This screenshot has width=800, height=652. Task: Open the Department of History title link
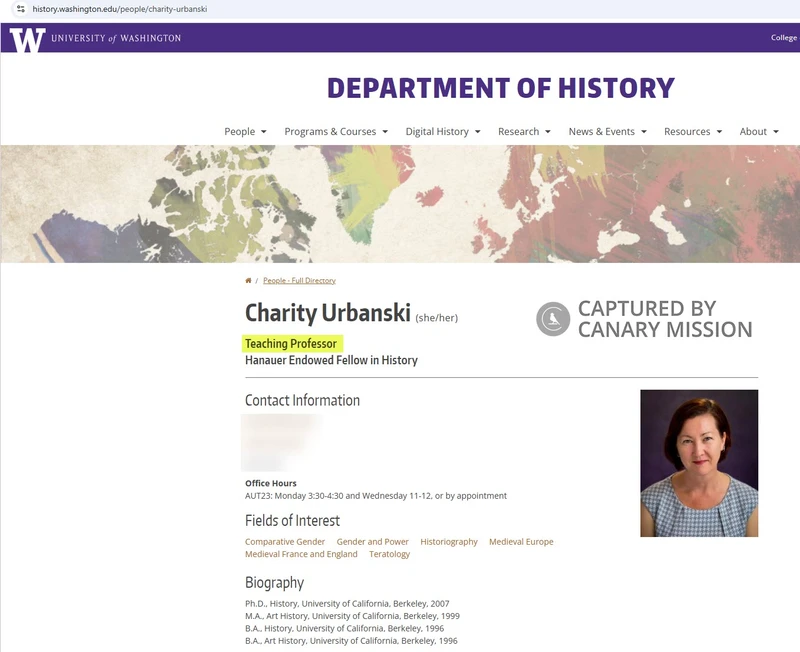coord(501,88)
